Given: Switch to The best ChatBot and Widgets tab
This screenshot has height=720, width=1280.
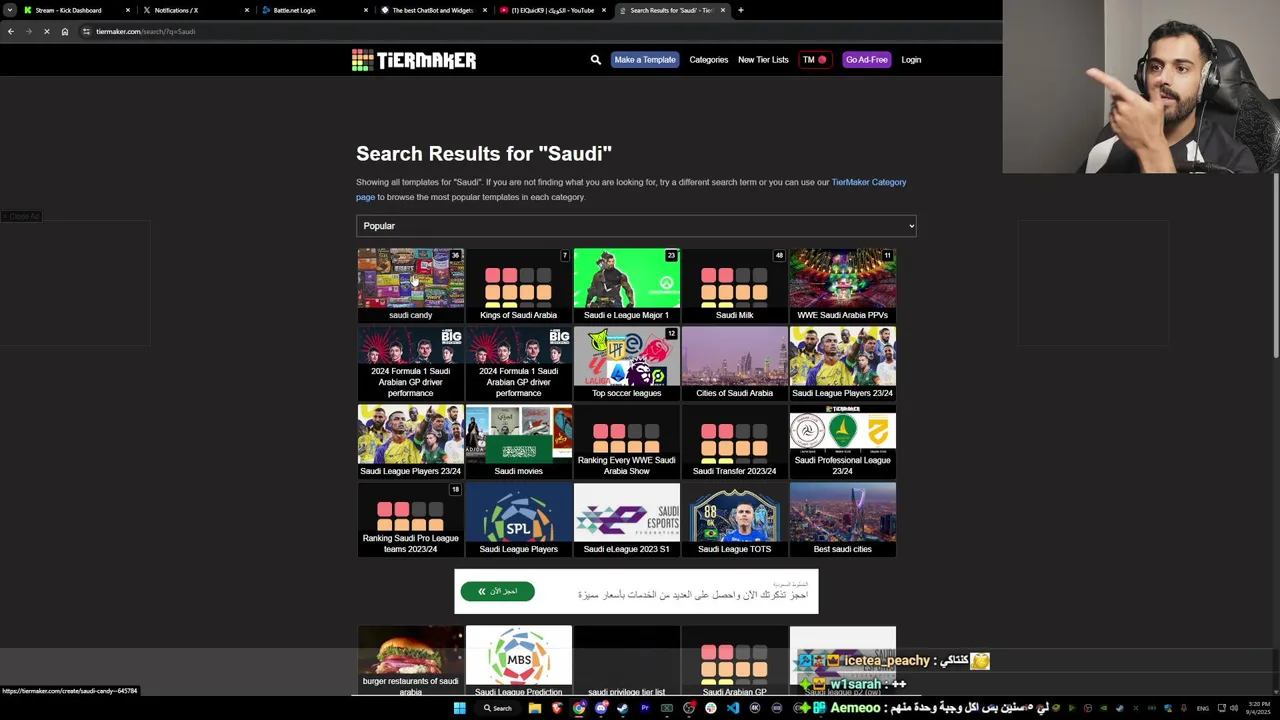Looking at the screenshot, I should point(432,10).
